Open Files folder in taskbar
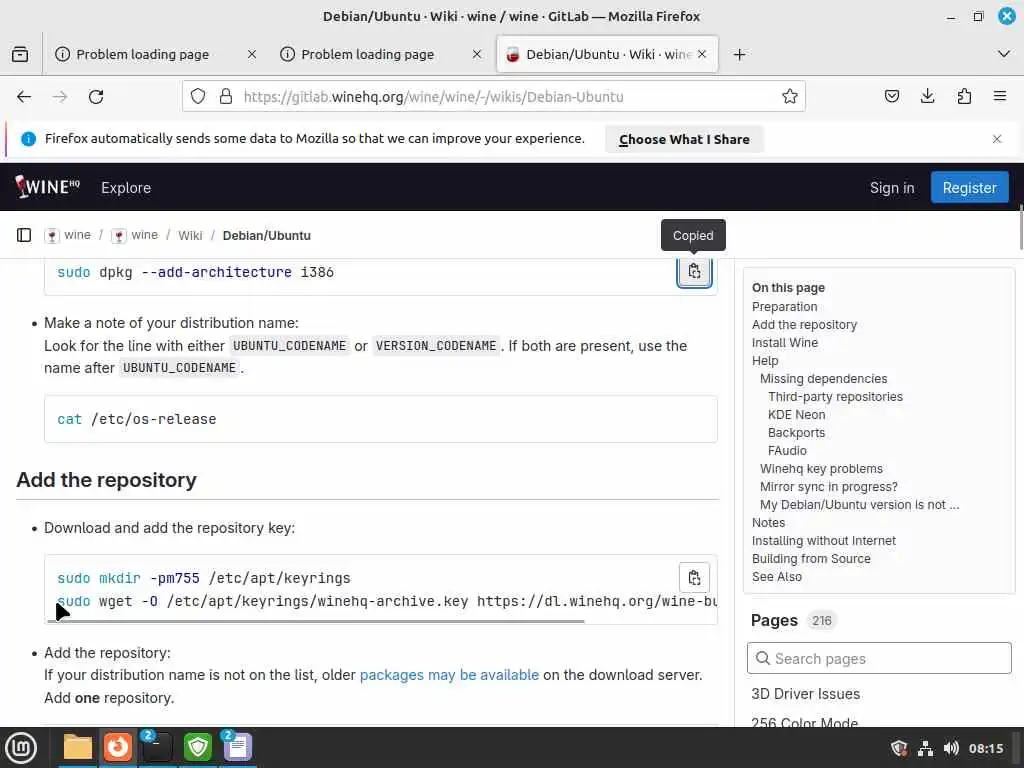The width and height of the screenshot is (1024, 768). (x=78, y=747)
